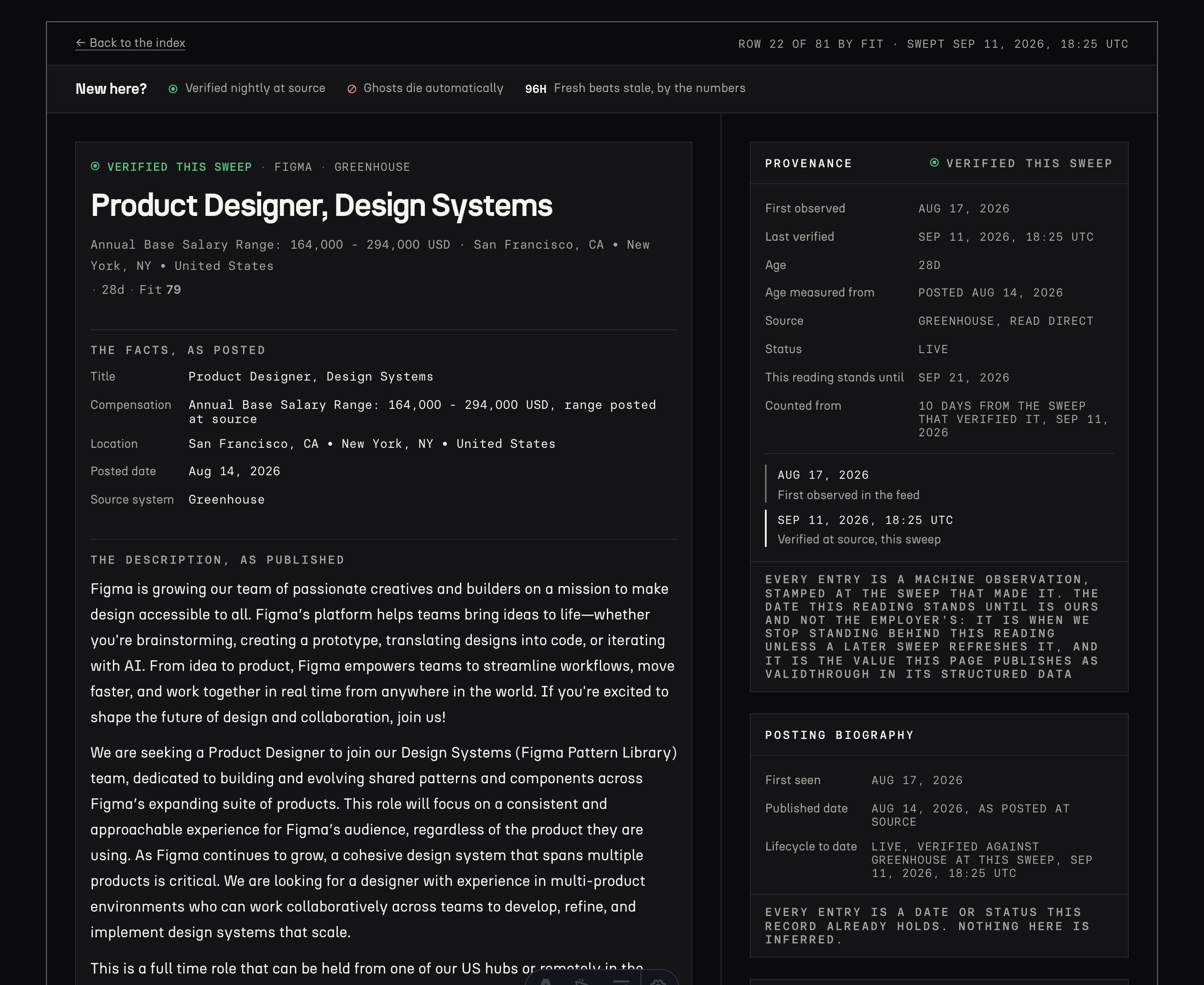Click the 'Fit 79' score under the heading
The width and height of the screenshot is (1204, 985).
point(160,289)
